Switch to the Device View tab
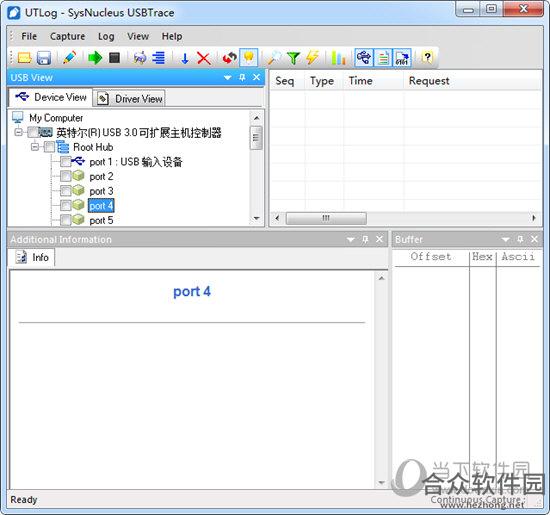This screenshot has width=550, height=515. click(51, 97)
